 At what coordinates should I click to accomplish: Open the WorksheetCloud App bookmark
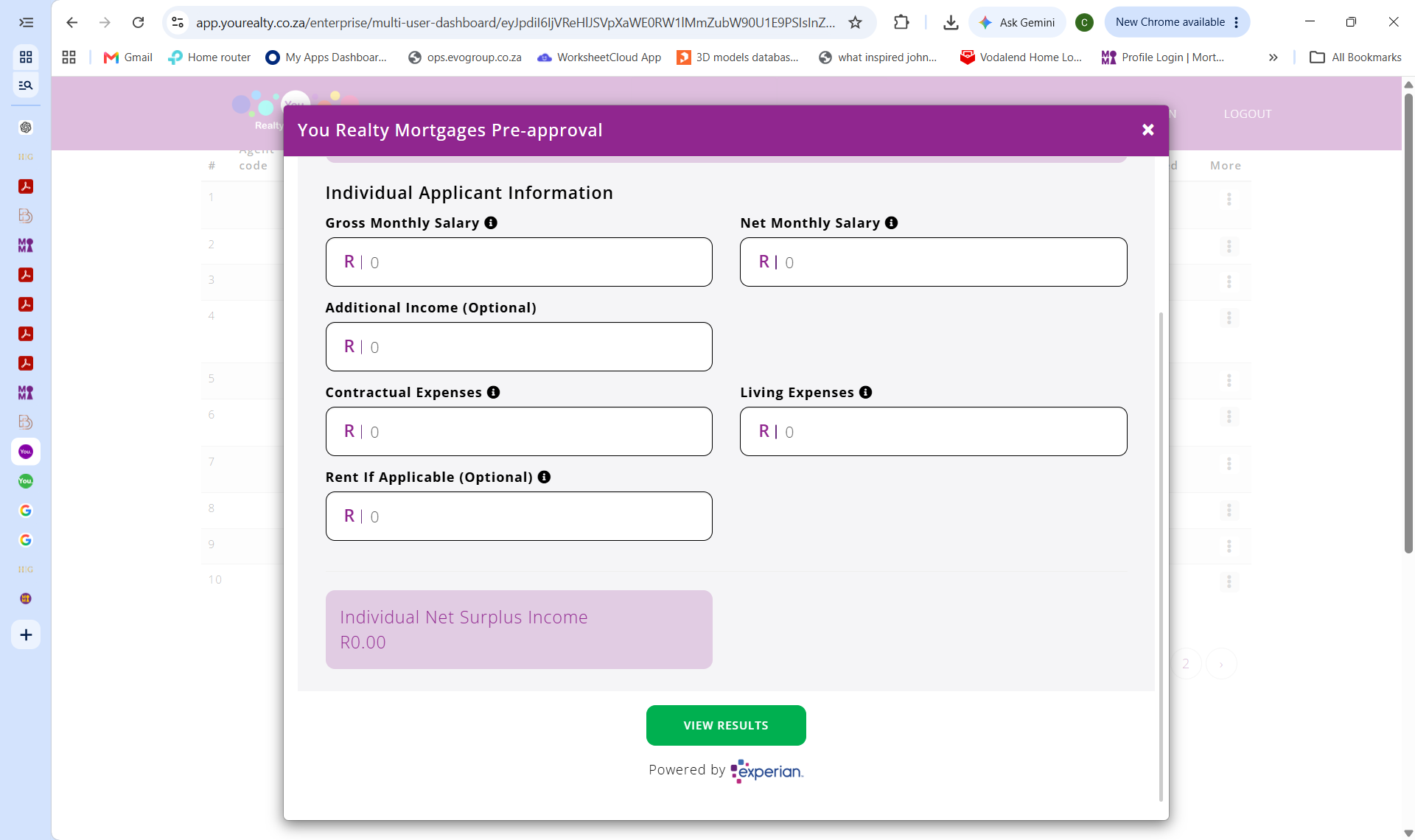click(599, 57)
